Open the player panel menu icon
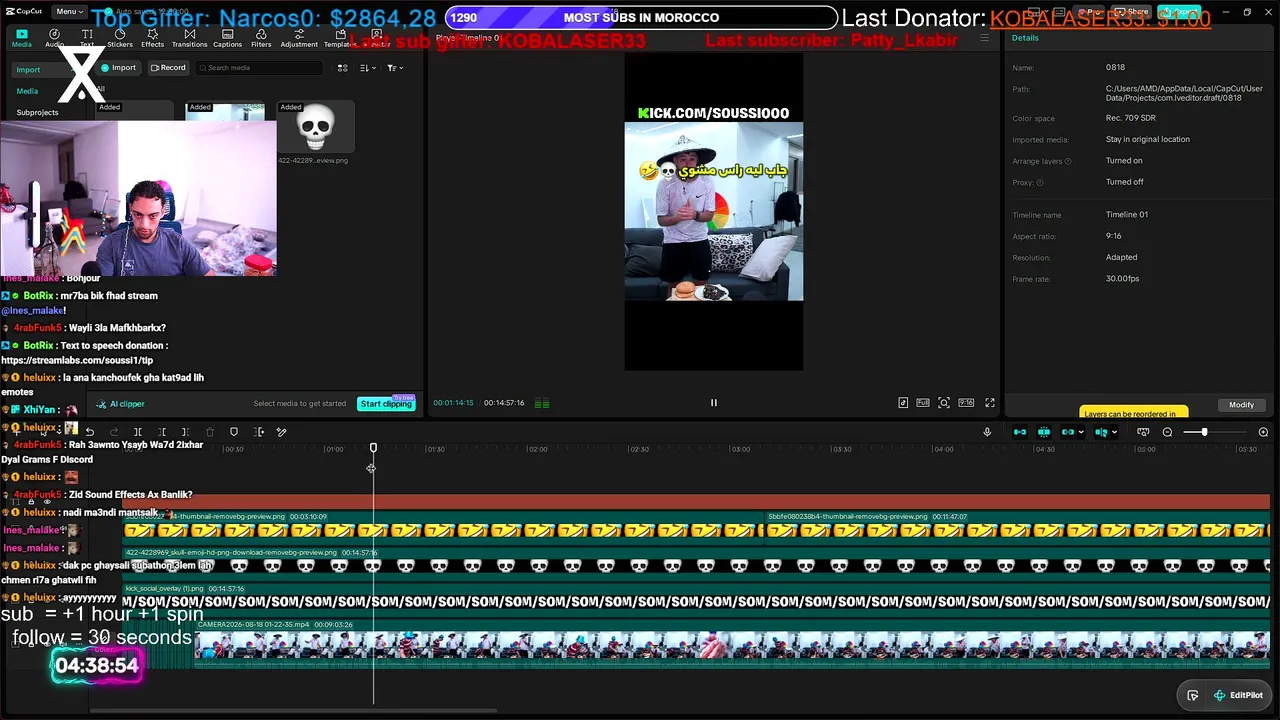The image size is (1280, 720). point(984,38)
